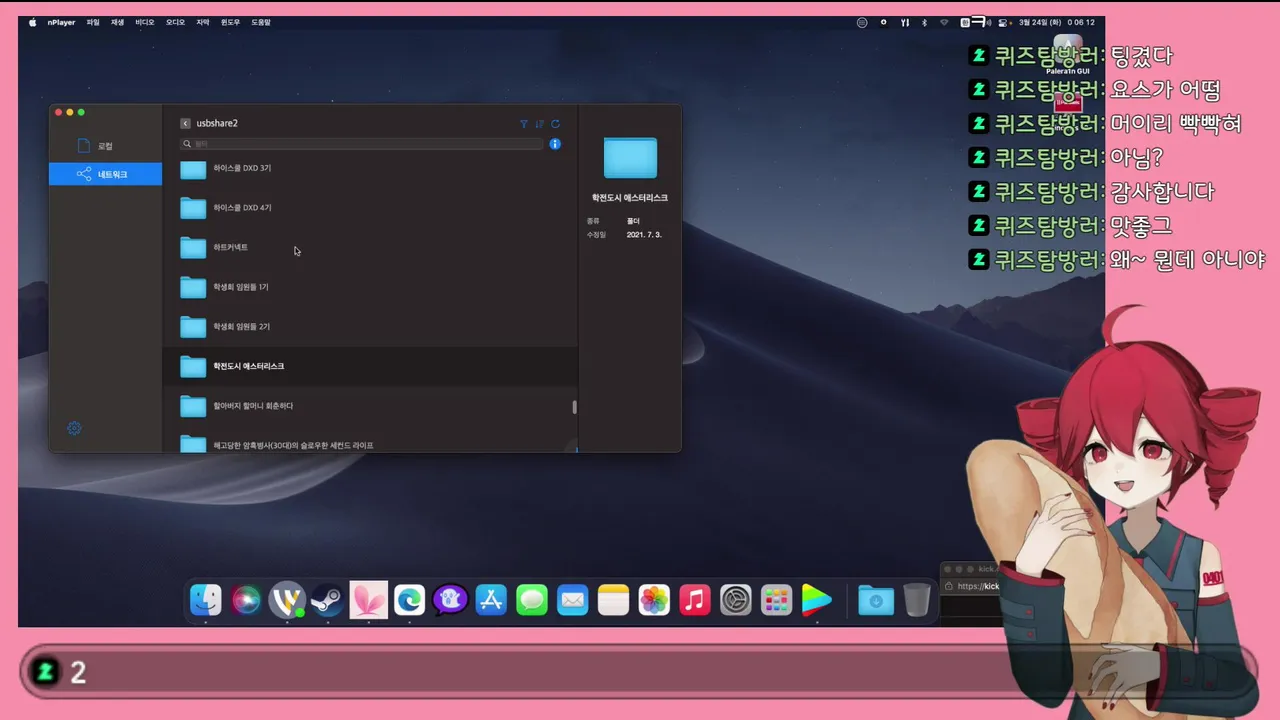The image size is (1280, 720).
Task: Open the purple ghost chat app in Dock
Action: coord(450,600)
